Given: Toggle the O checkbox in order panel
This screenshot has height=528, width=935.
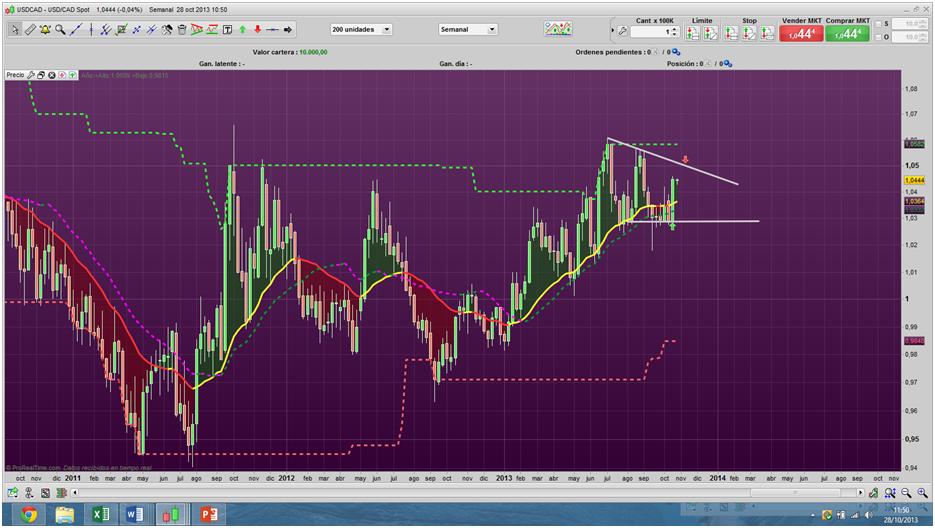Looking at the screenshot, I should (878, 37).
